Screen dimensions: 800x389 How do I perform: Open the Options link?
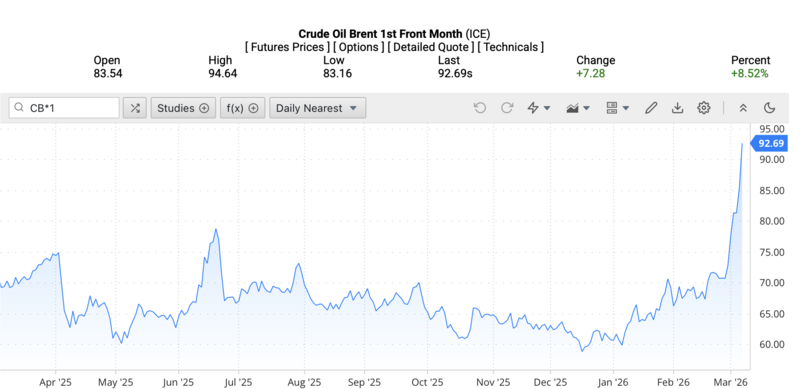pos(359,47)
